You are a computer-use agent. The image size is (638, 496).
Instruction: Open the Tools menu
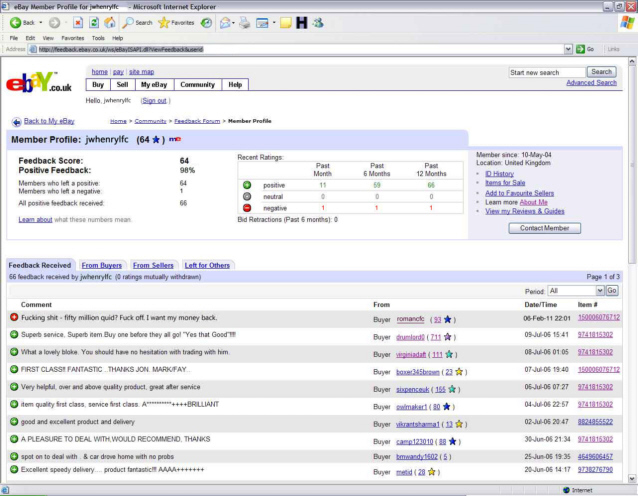click(x=98, y=38)
